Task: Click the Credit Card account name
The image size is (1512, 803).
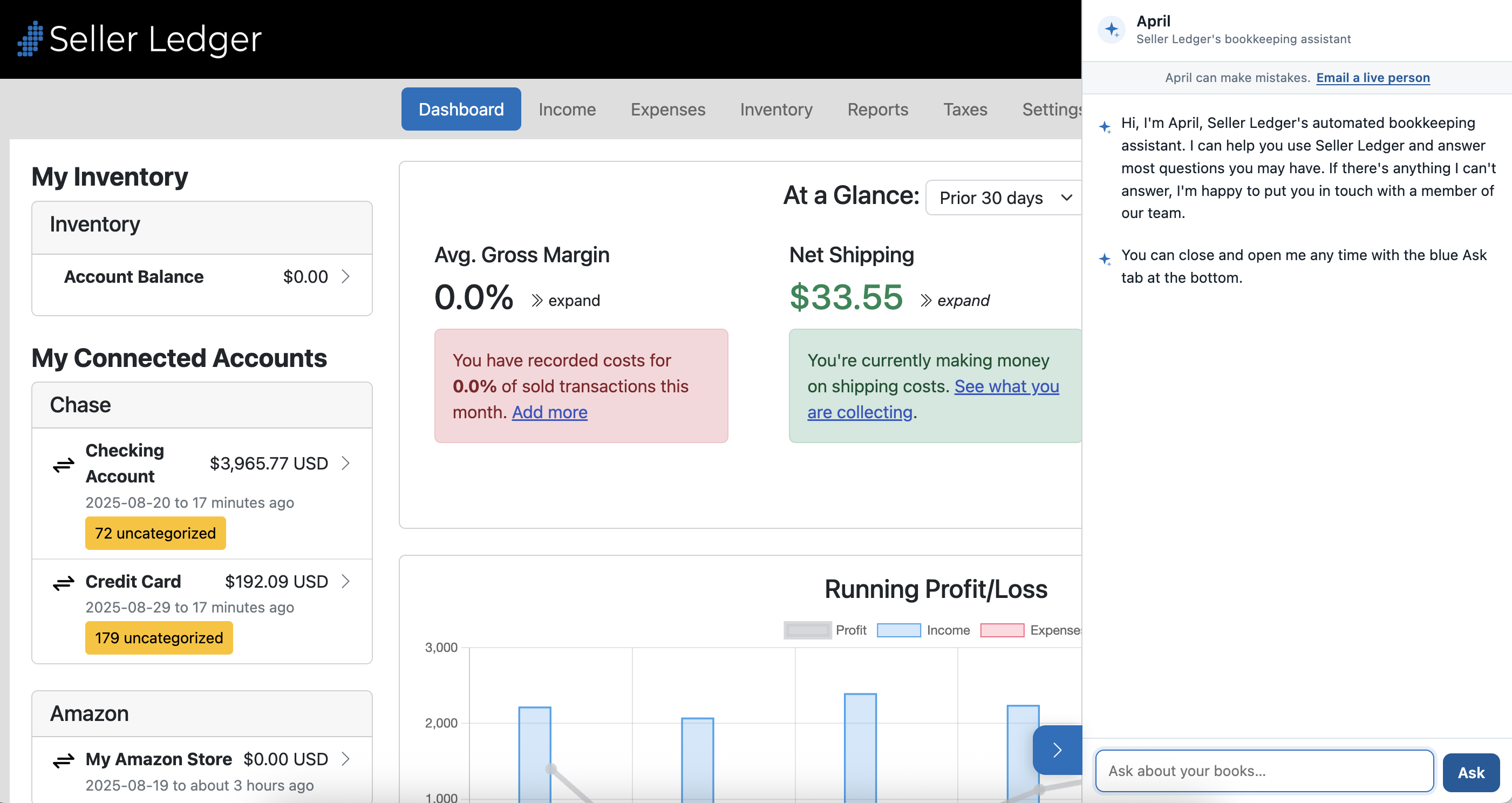Action: (x=133, y=581)
